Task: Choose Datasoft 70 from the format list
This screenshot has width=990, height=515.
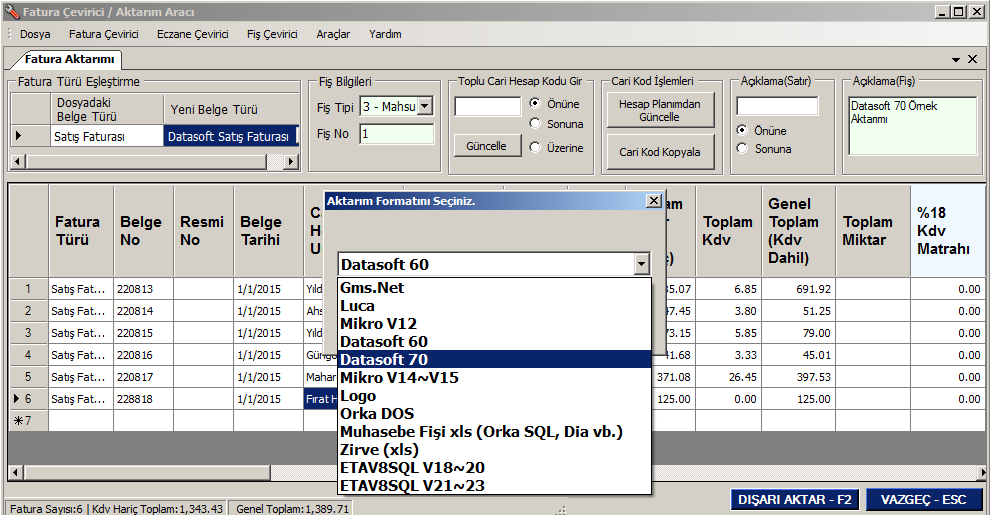Action: pos(494,360)
